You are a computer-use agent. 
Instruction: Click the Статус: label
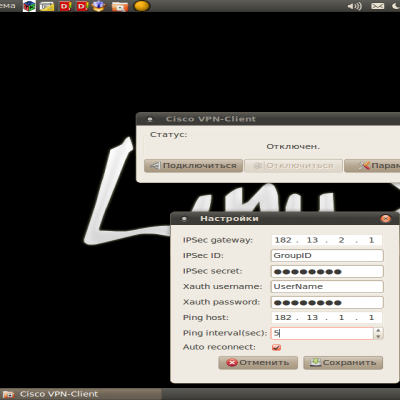[x=169, y=135]
